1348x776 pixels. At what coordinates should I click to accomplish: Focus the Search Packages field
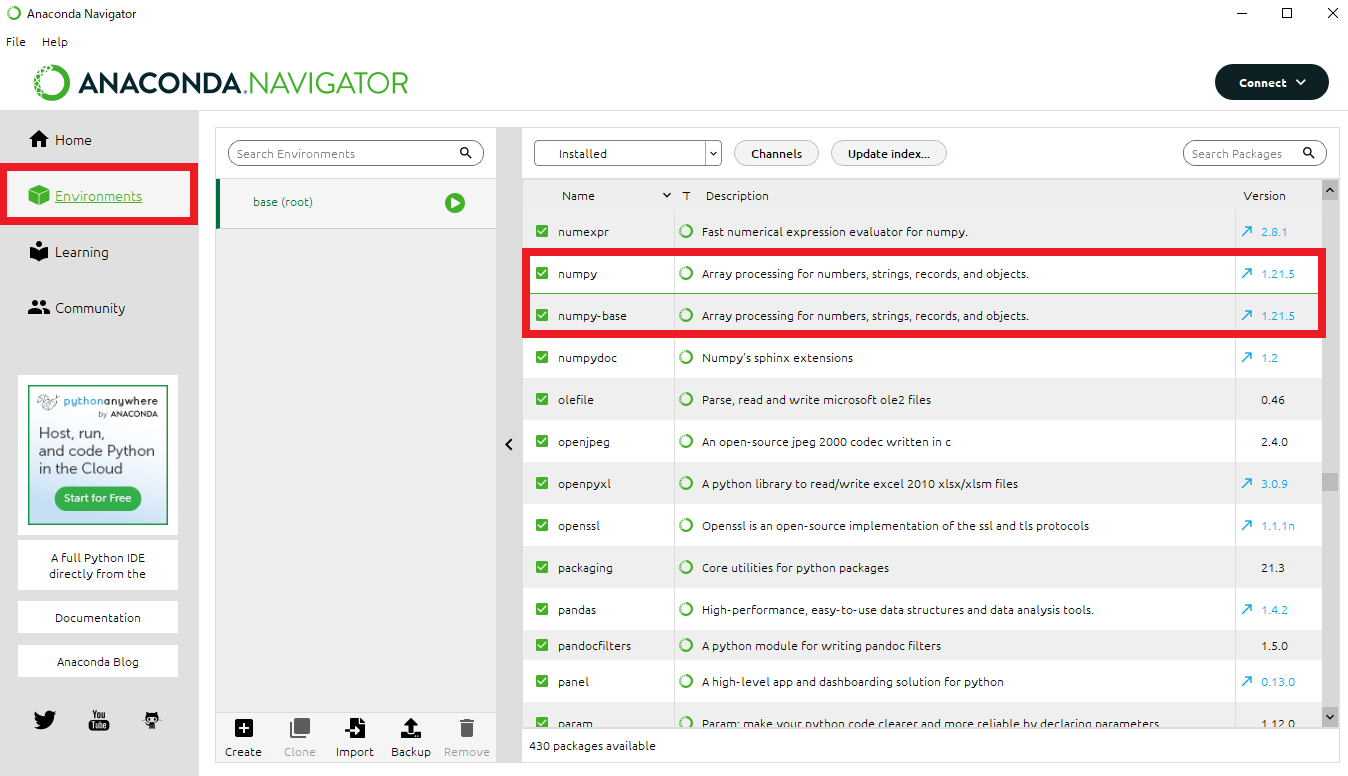tap(1255, 153)
